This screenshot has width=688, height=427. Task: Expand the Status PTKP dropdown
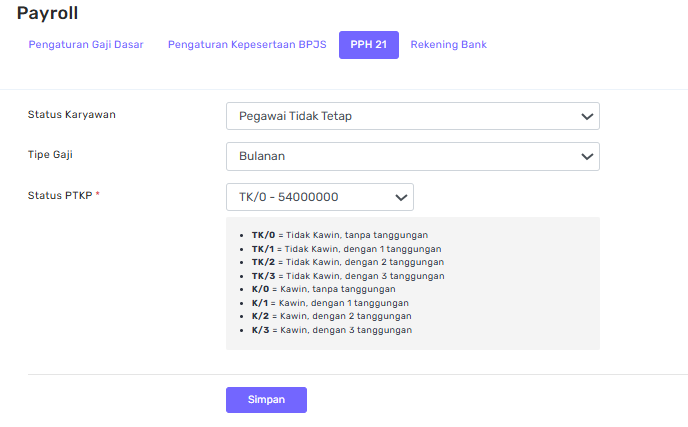pos(320,197)
